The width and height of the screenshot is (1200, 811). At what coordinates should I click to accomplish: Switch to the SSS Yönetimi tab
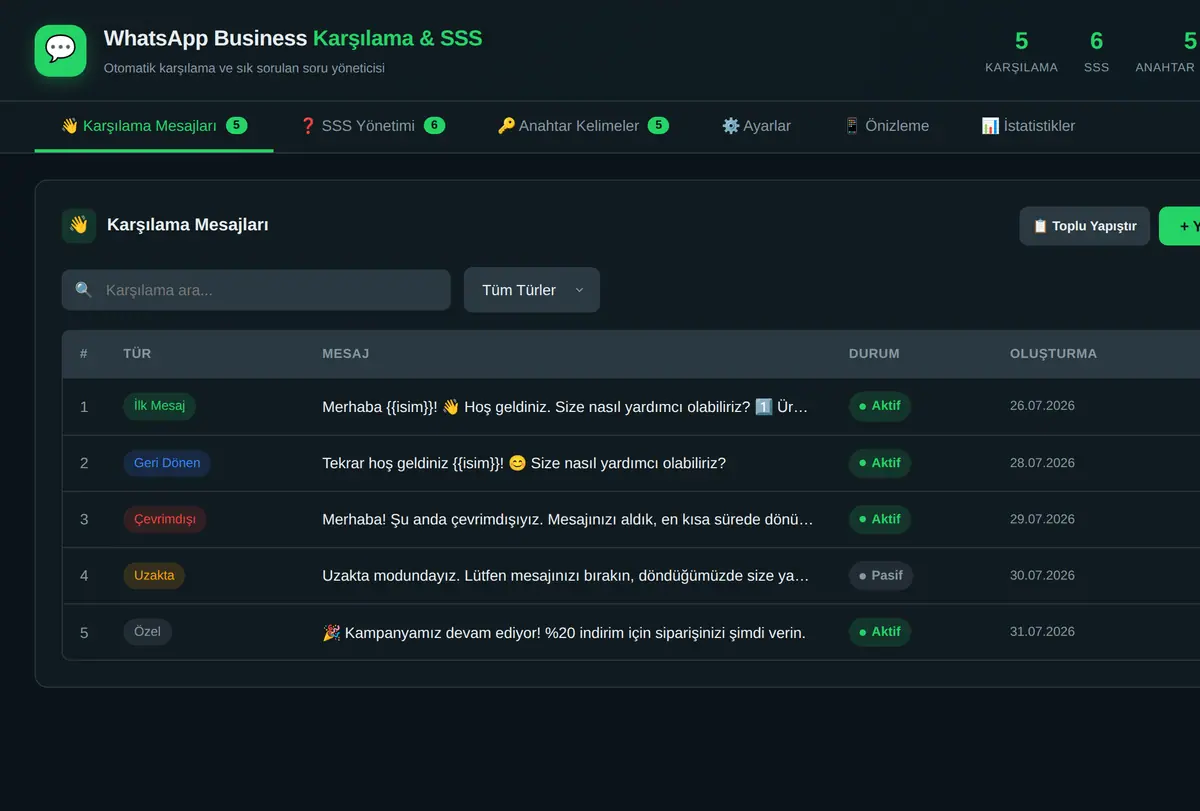[372, 126]
